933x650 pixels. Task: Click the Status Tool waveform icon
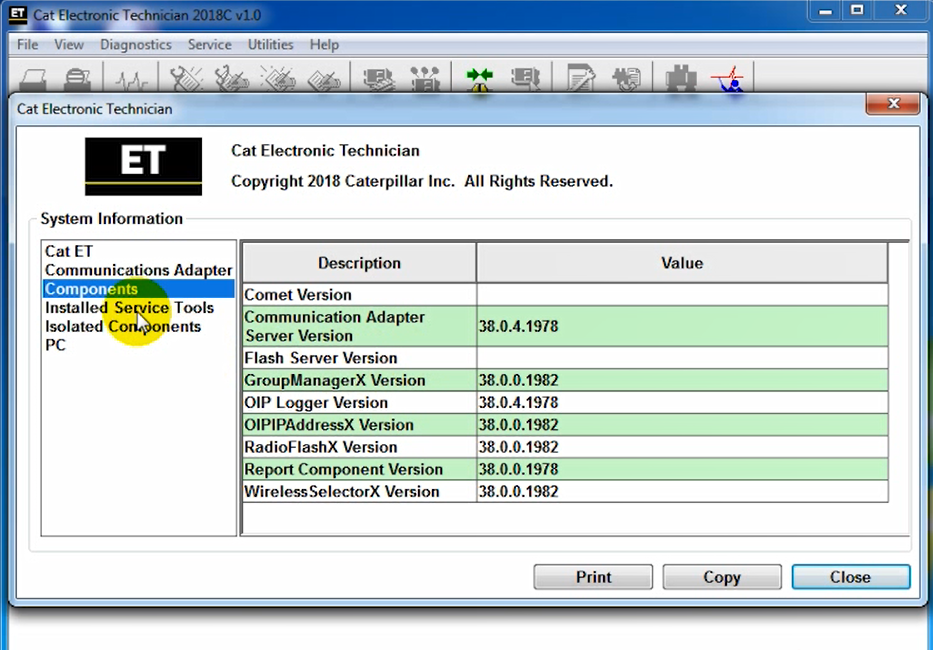[x=130, y=79]
